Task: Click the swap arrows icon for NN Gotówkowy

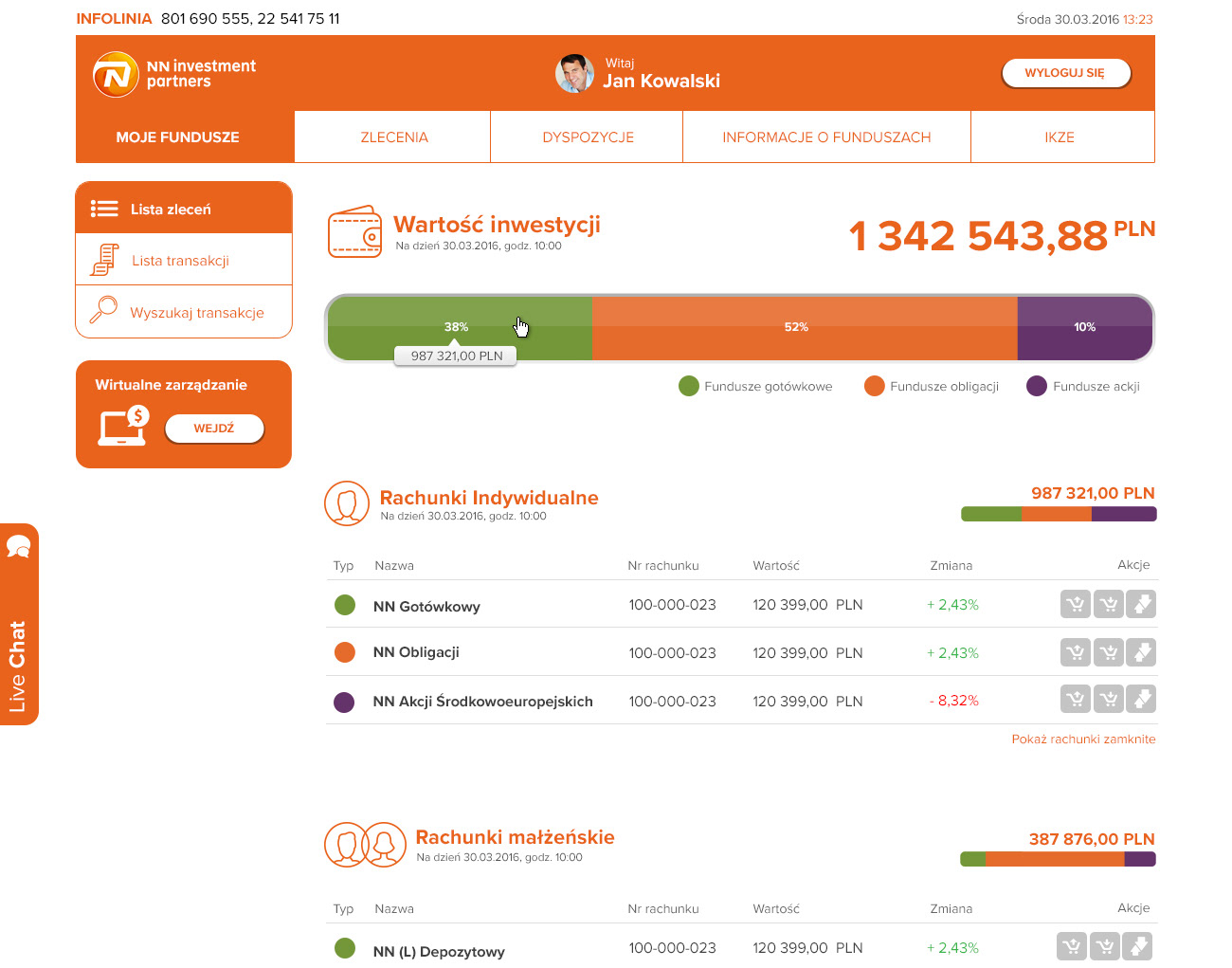Action: tap(1141, 604)
